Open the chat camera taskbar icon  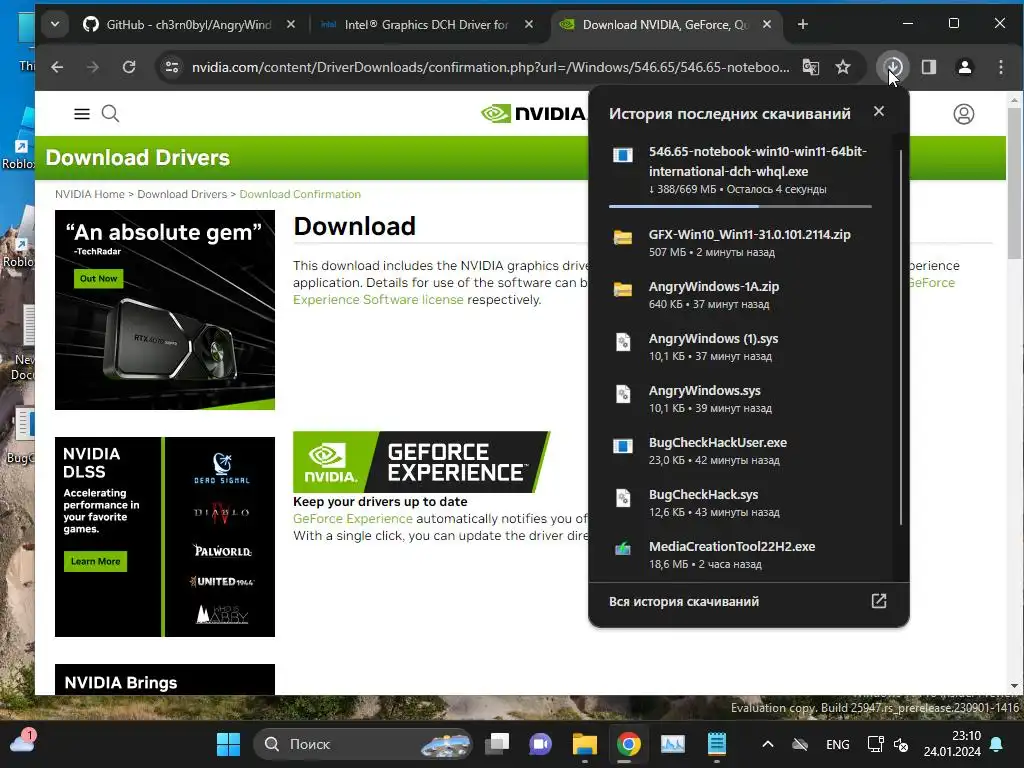(540, 744)
